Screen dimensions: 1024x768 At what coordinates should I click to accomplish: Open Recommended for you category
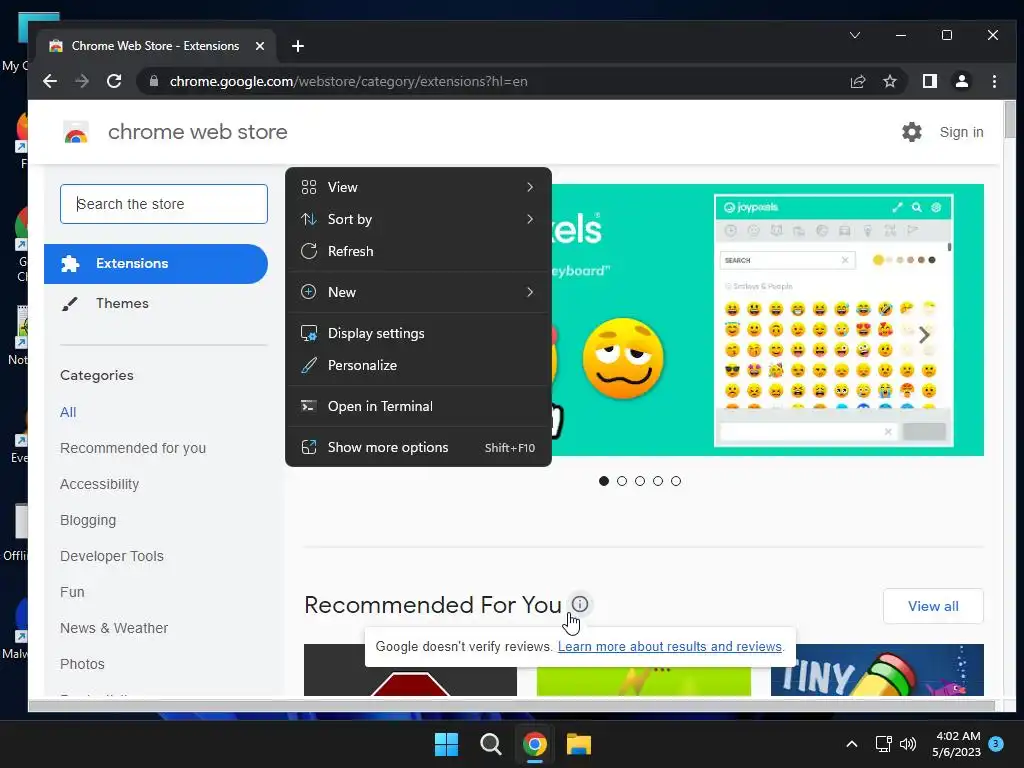tap(133, 448)
